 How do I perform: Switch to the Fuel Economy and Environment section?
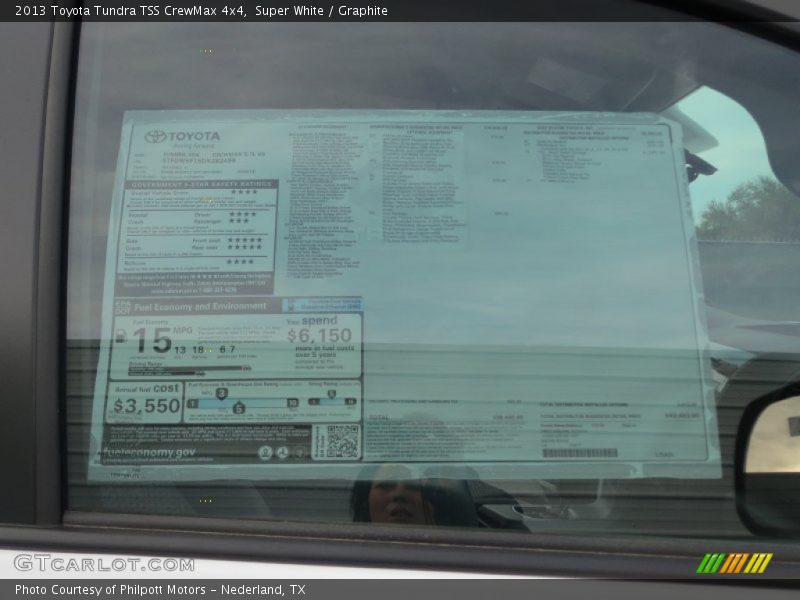click(x=198, y=306)
